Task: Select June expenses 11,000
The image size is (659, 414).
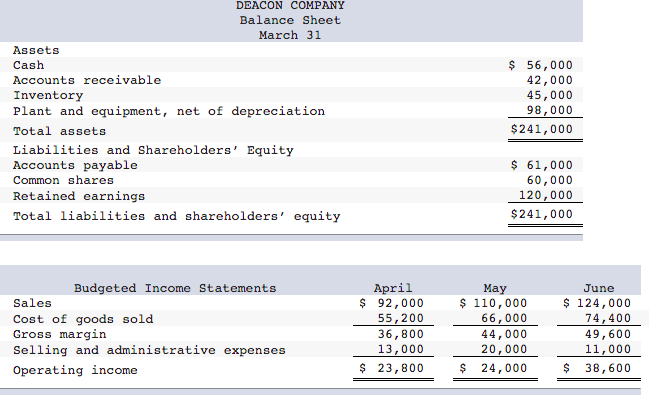Action: 608,349
